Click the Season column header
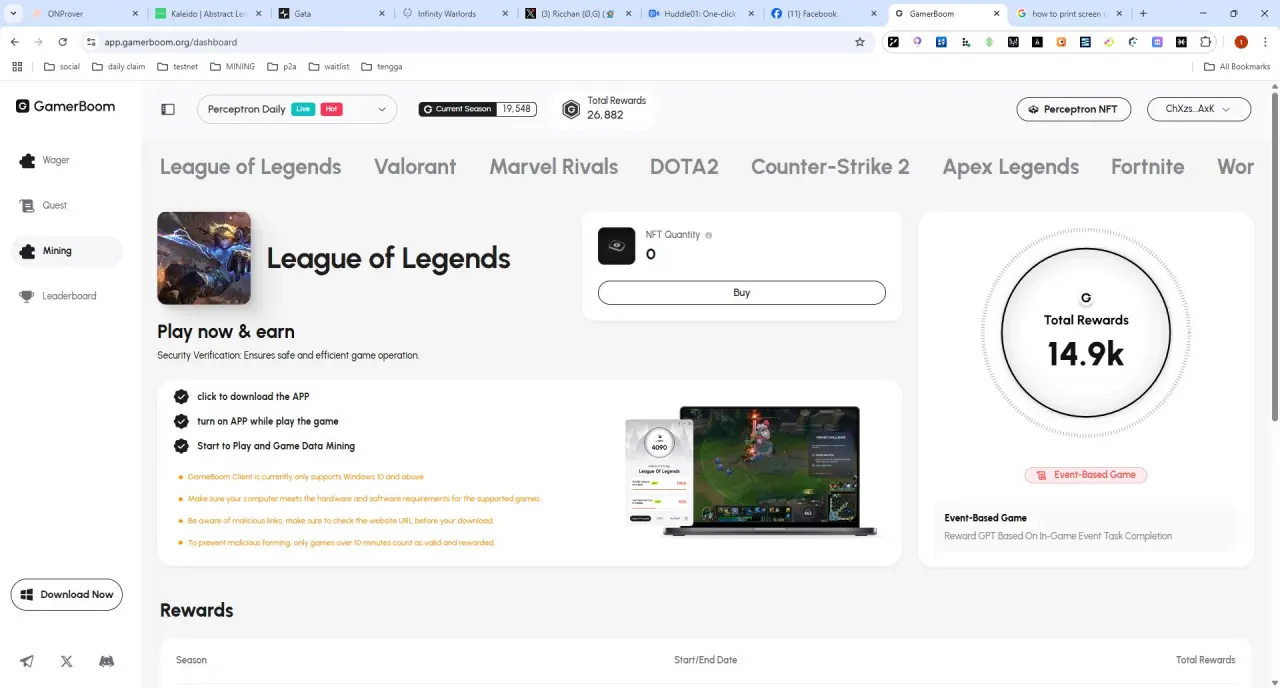Image resolution: width=1280 pixels, height=688 pixels. tap(191, 660)
